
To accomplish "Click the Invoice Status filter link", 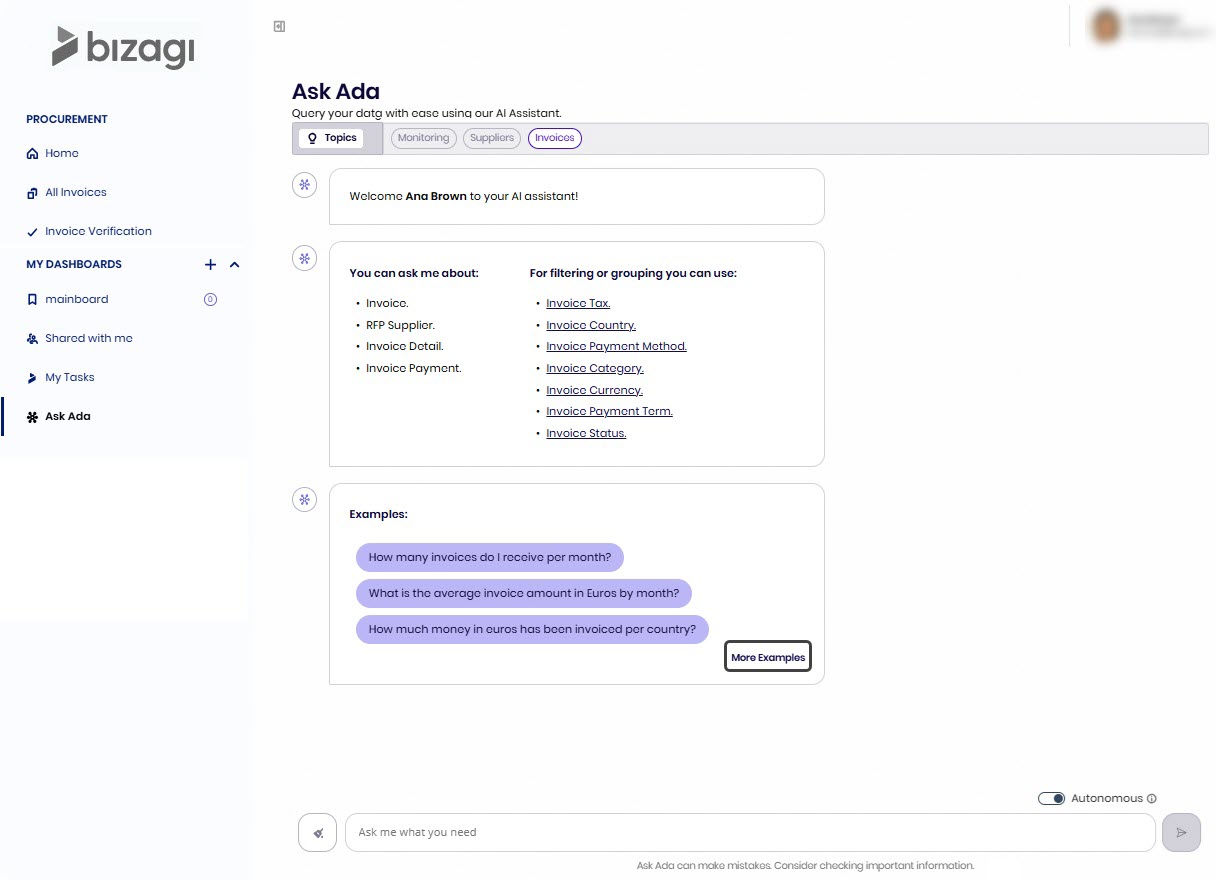I will click(586, 433).
